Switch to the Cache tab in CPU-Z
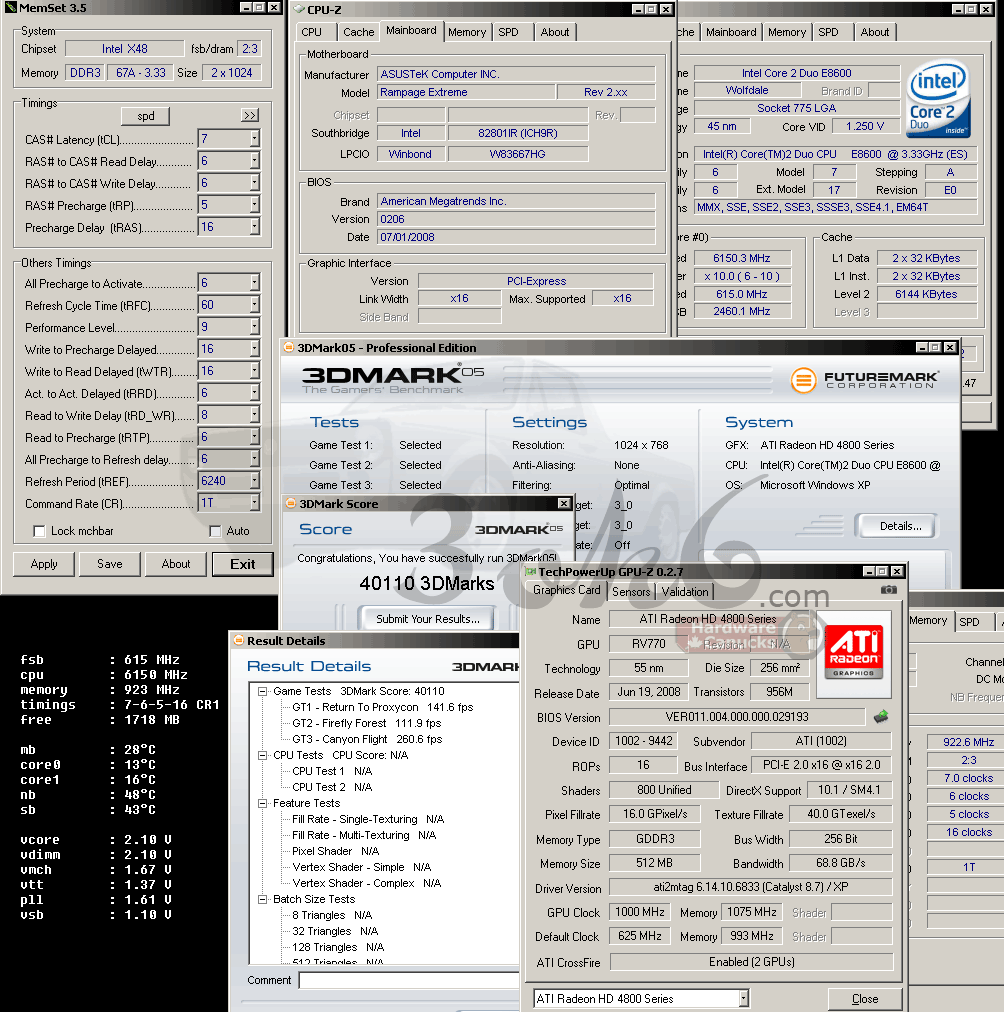Image resolution: width=1004 pixels, height=1012 pixels. (x=358, y=32)
